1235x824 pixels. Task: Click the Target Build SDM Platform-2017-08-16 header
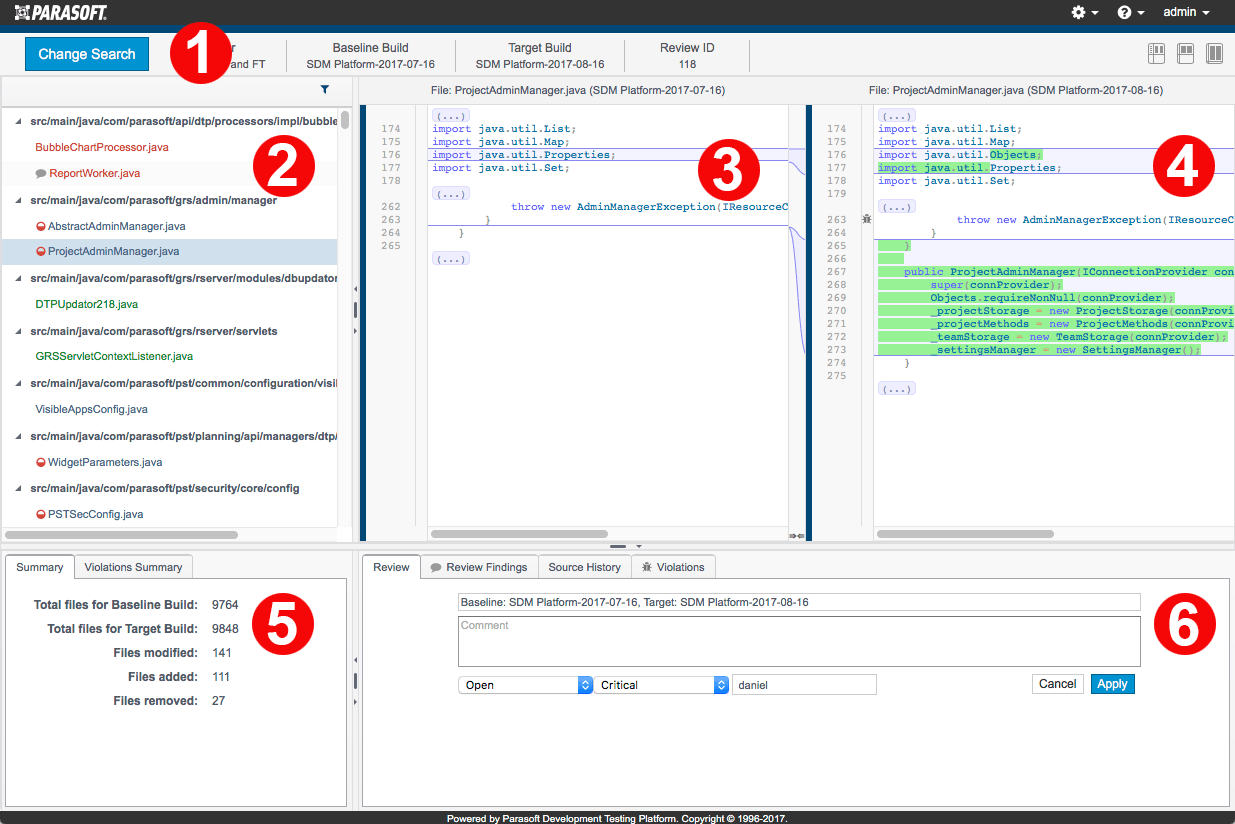coord(540,55)
